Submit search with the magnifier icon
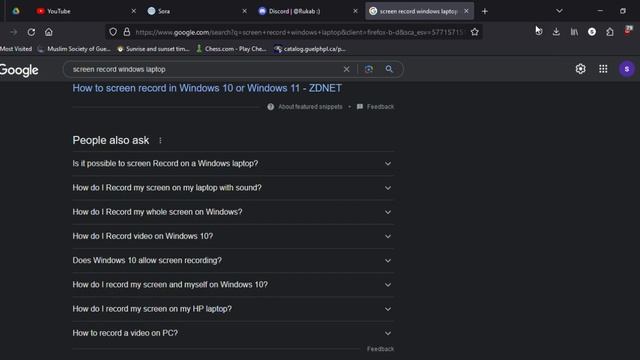 [389, 69]
